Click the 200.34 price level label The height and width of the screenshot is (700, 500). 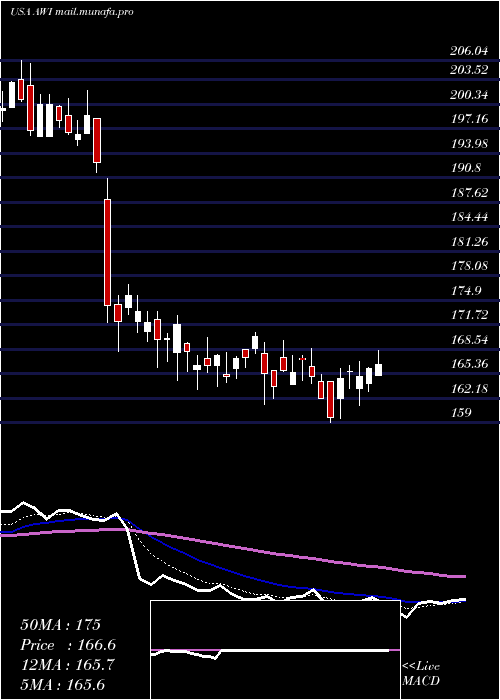click(x=468, y=94)
